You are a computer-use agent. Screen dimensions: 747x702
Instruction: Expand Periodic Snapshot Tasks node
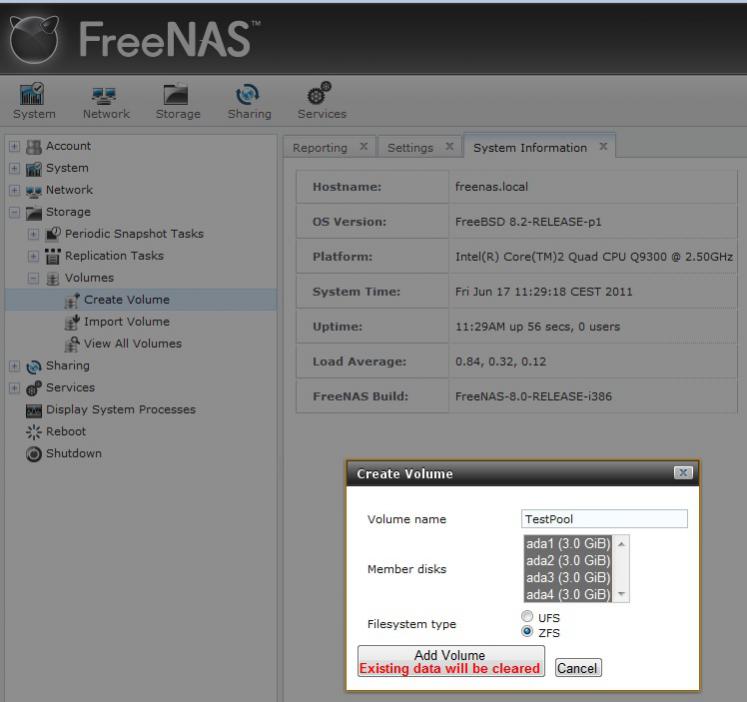click(x=33, y=234)
